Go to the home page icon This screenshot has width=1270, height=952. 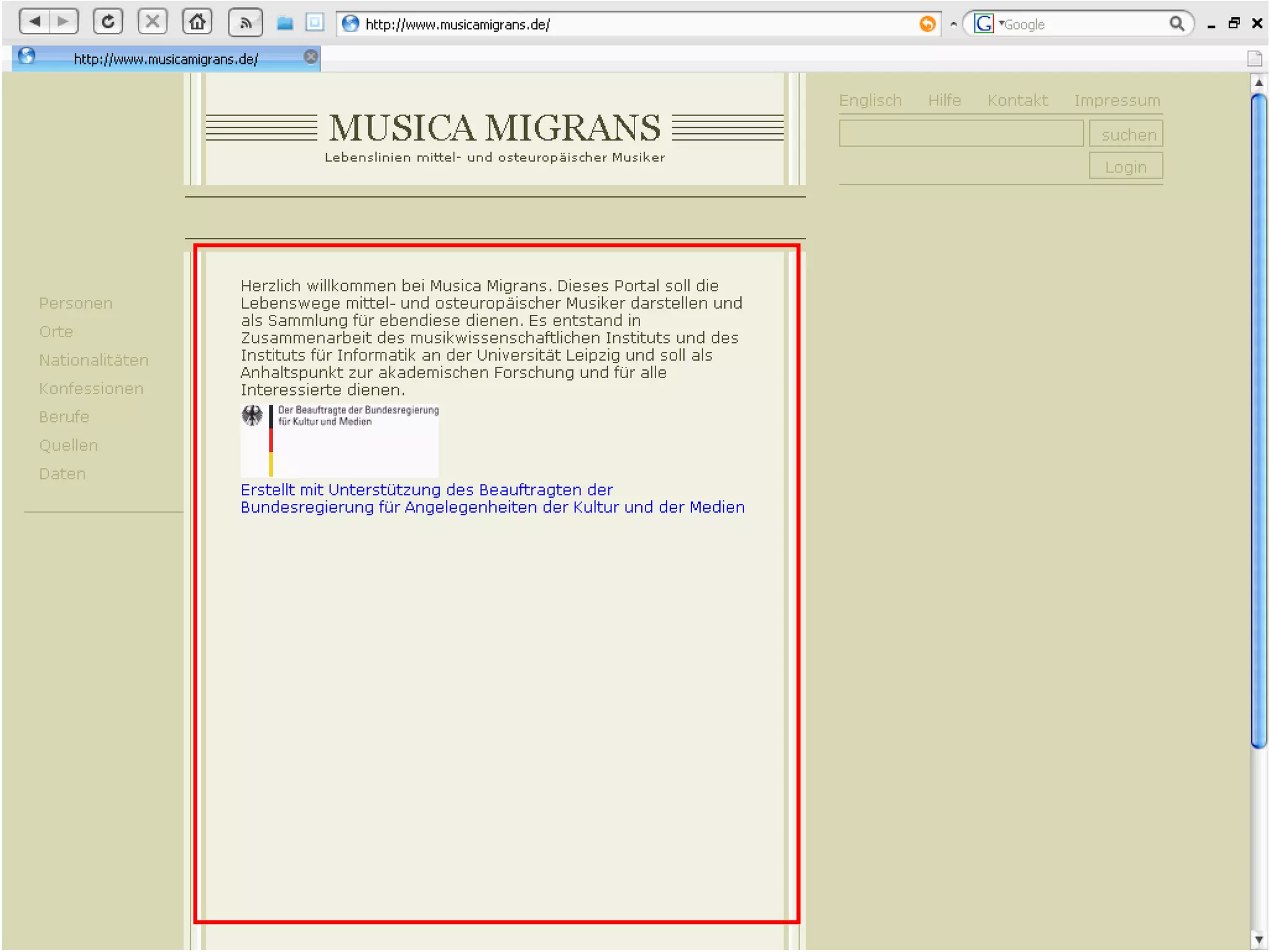pyautogui.click(x=197, y=23)
